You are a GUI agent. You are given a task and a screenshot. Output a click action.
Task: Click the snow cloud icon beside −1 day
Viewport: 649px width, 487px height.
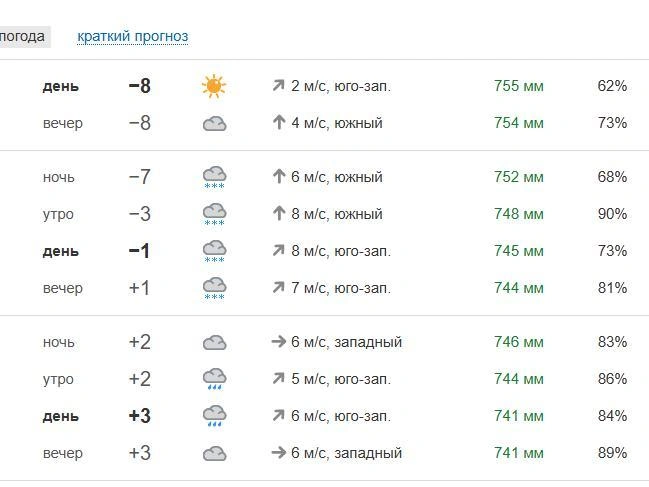(214, 251)
